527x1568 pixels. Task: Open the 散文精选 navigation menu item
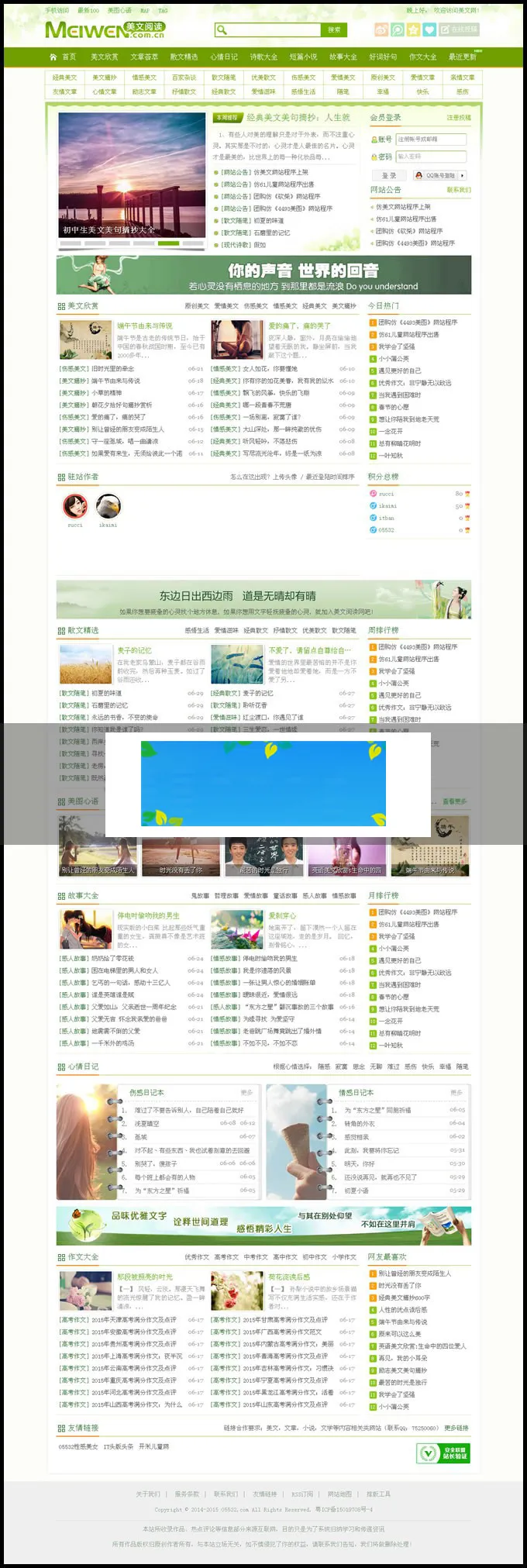pyautogui.click(x=184, y=57)
